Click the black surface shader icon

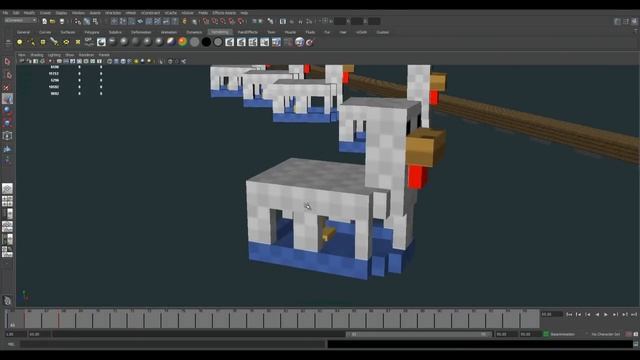coord(206,42)
